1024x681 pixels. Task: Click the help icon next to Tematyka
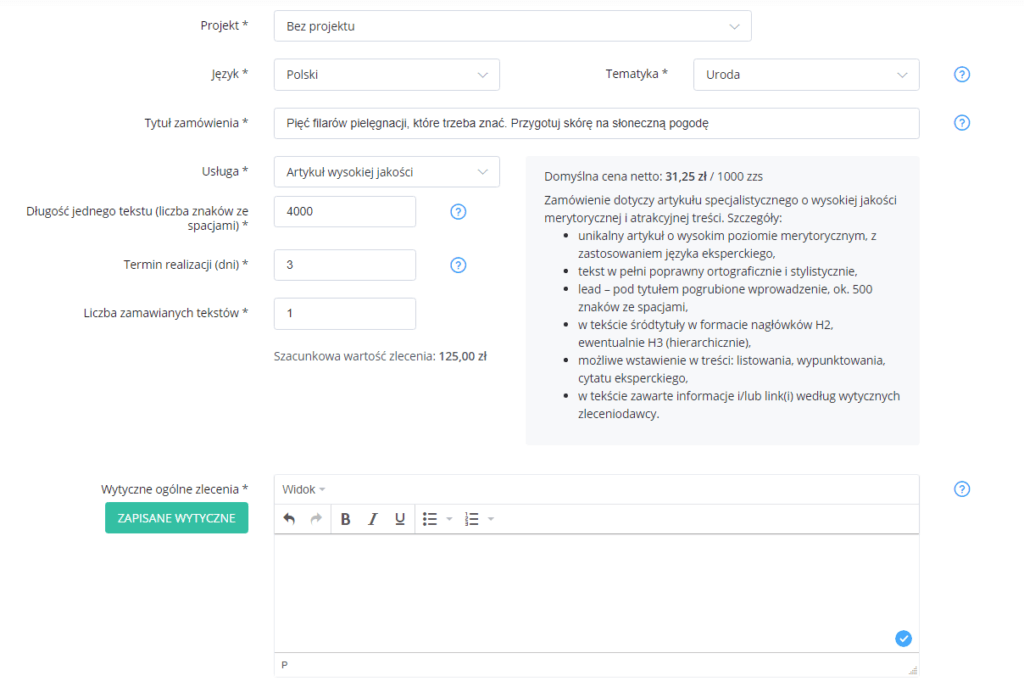click(x=962, y=75)
